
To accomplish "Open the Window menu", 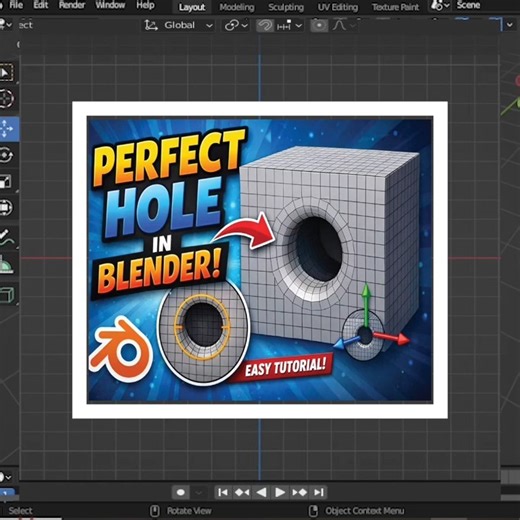I will pyautogui.click(x=110, y=5).
